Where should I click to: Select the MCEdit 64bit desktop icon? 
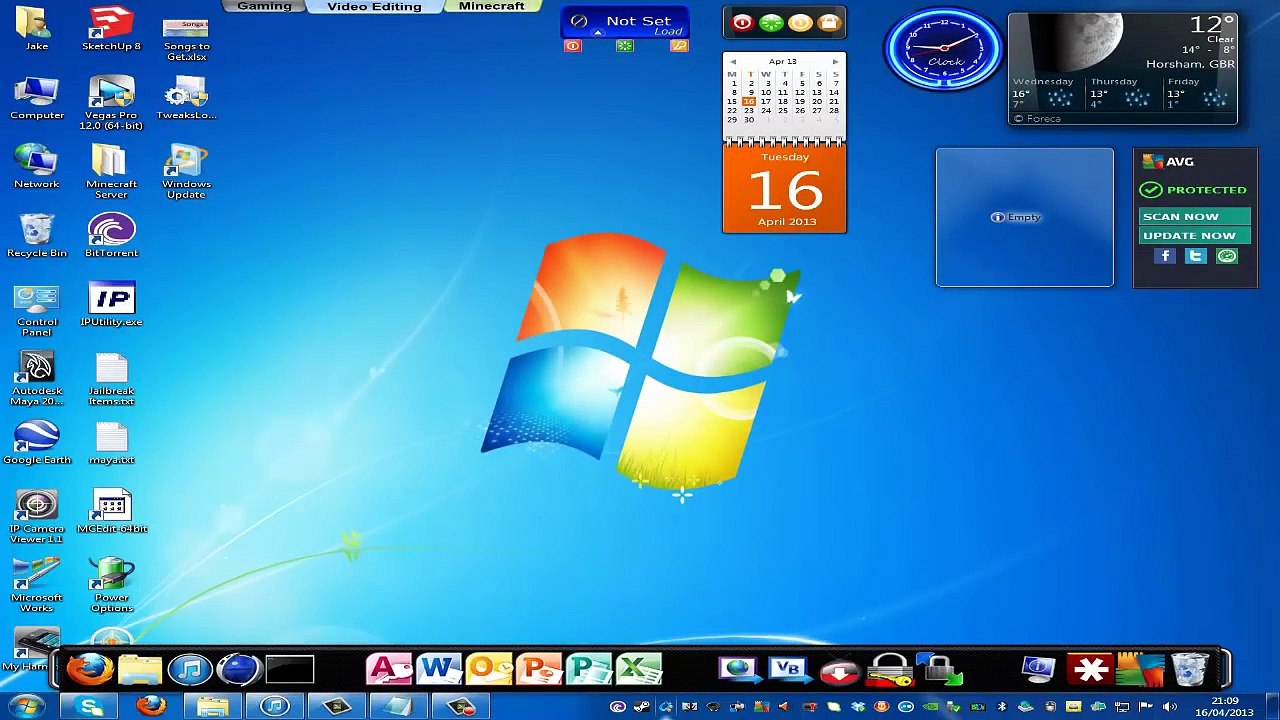[x=111, y=511]
